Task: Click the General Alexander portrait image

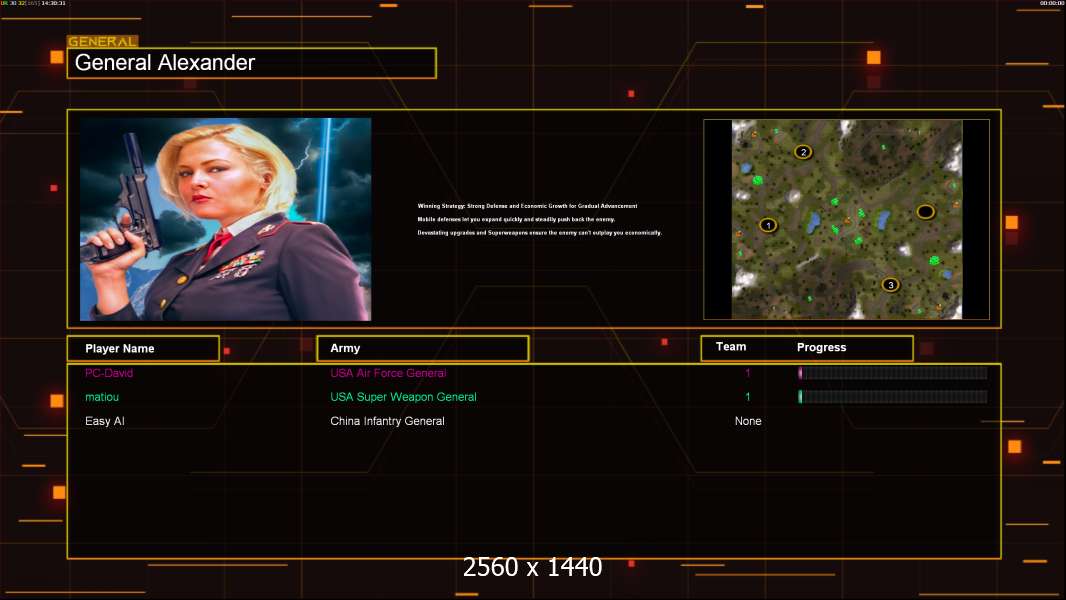Action: (226, 219)
